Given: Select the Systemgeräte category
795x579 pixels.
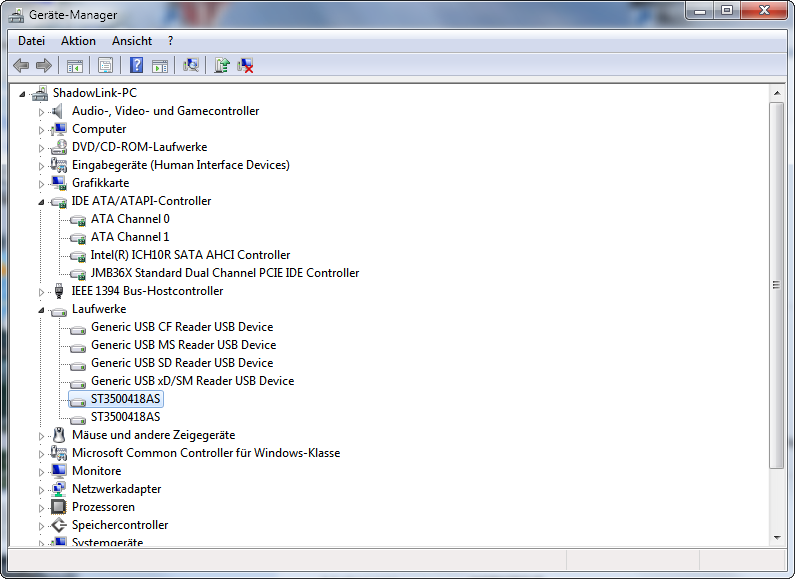Looking at the screenshot, I should pos(107,542).
